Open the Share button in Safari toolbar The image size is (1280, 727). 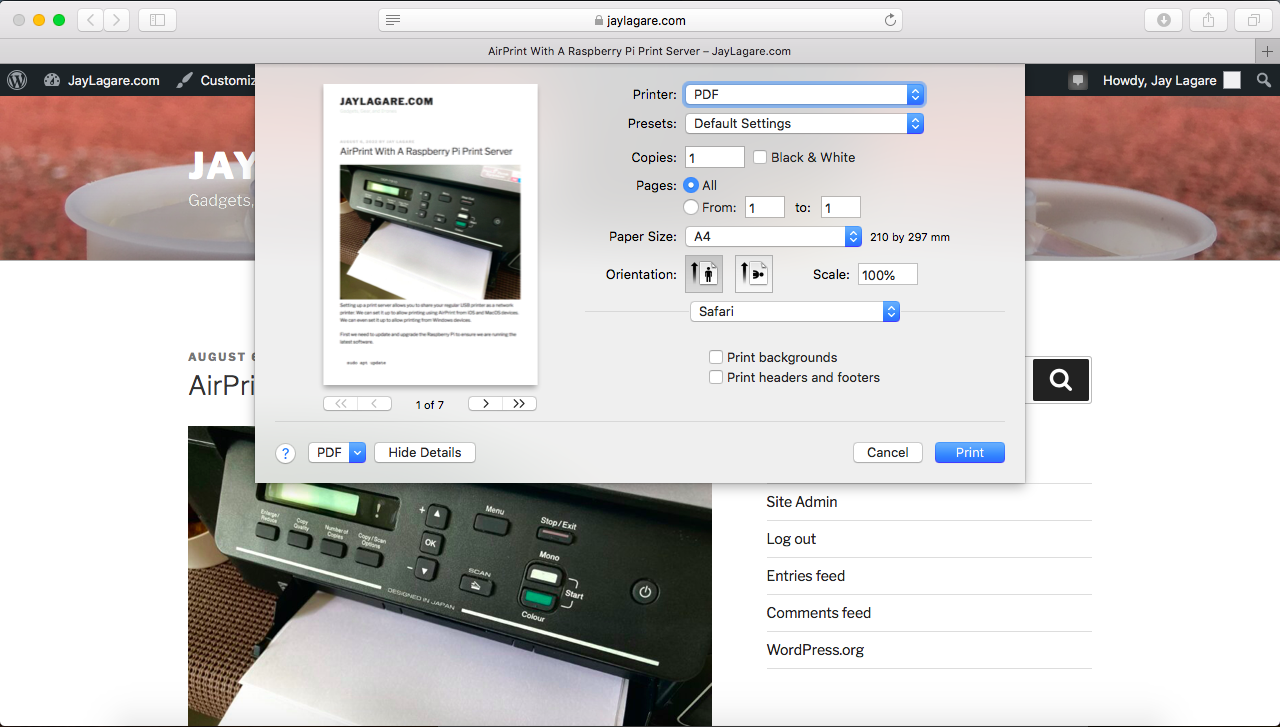point(1208,20)
